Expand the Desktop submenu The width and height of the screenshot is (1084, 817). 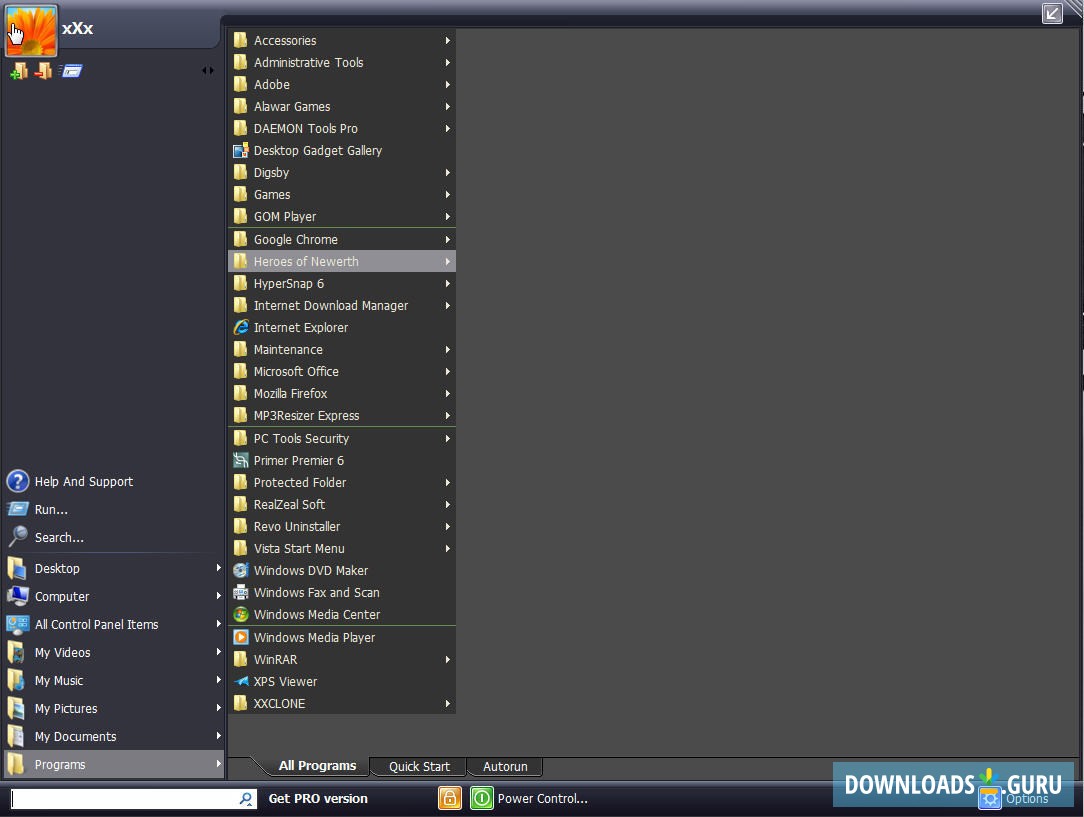[113, 568]
